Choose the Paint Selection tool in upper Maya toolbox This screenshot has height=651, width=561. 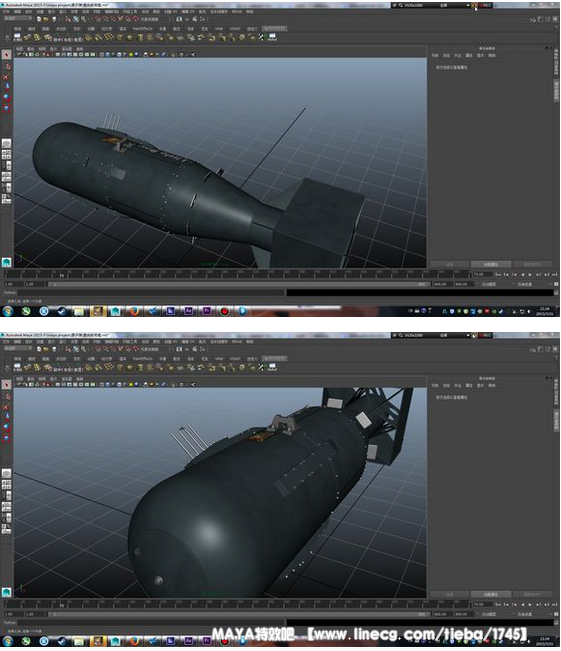point(6,76)
